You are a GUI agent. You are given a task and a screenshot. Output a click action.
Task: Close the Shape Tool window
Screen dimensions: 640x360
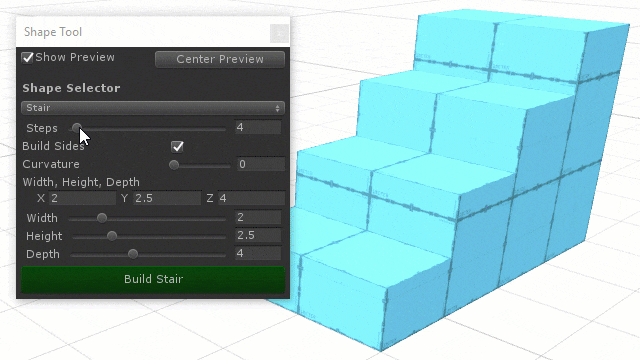[279, 33]
